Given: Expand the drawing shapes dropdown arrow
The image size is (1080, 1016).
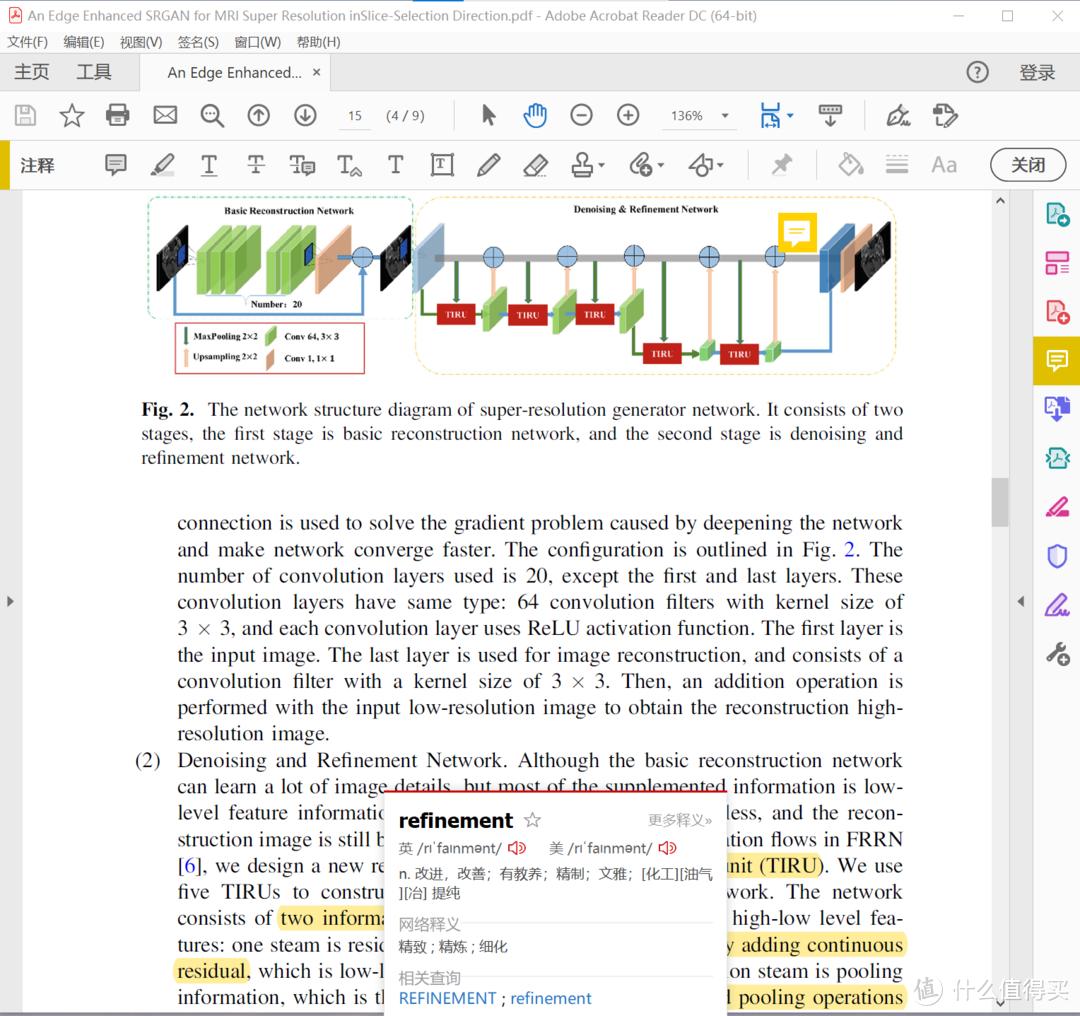Looking at the screenshot, I should pos(720,166).
